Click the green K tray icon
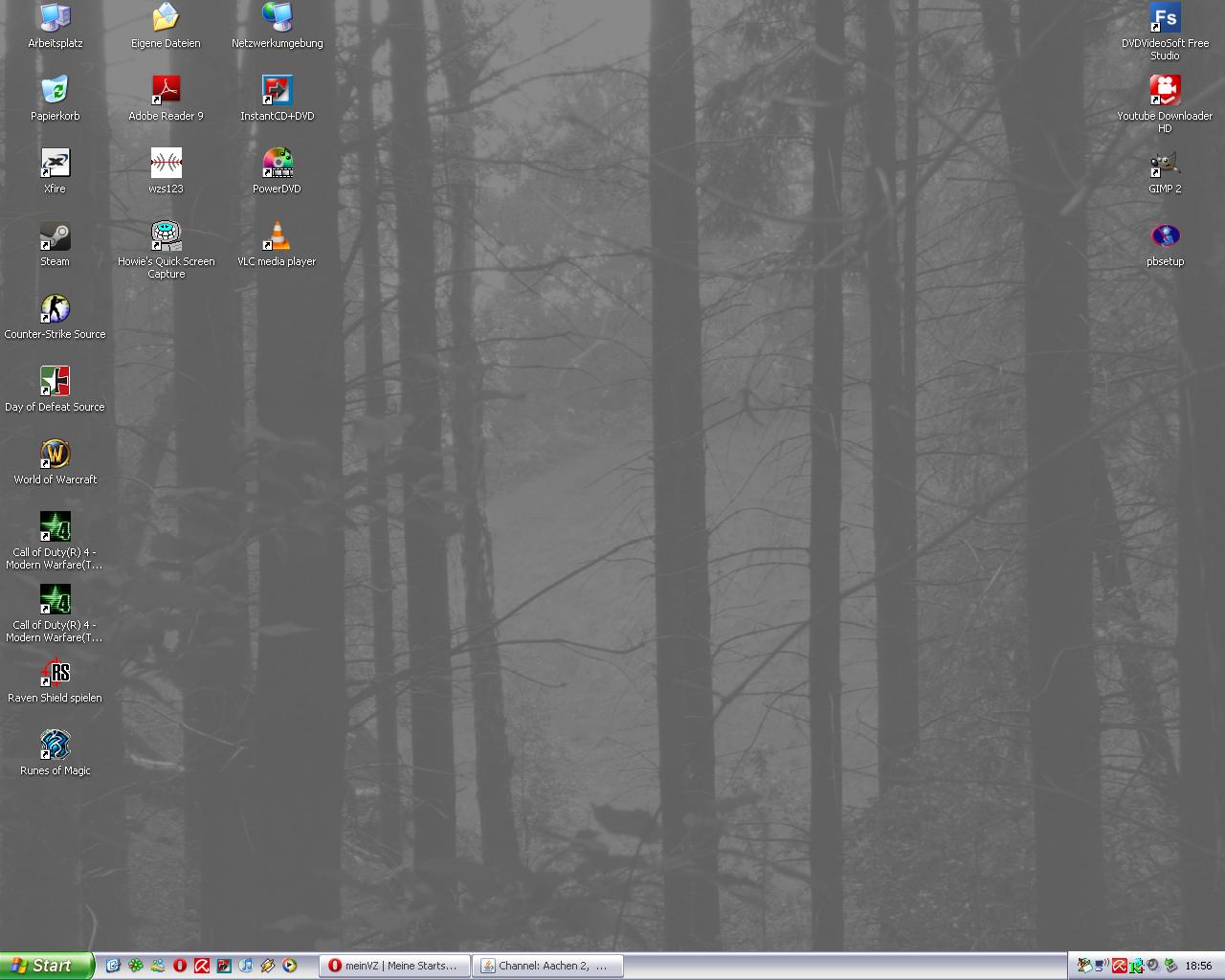The width and height of the screenshot is (1225, 980). [1137, 967]
